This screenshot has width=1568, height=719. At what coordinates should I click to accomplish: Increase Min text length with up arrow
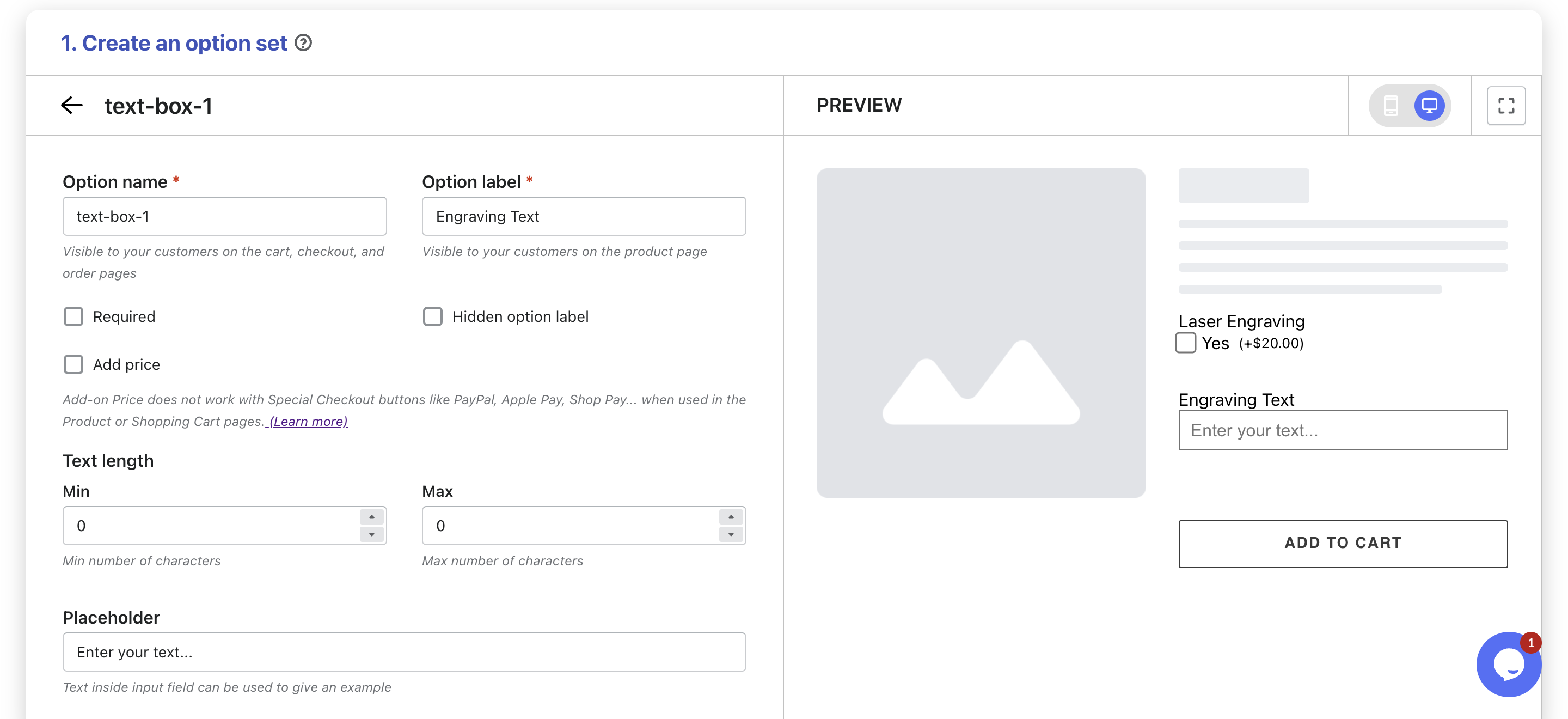point(371,517)
